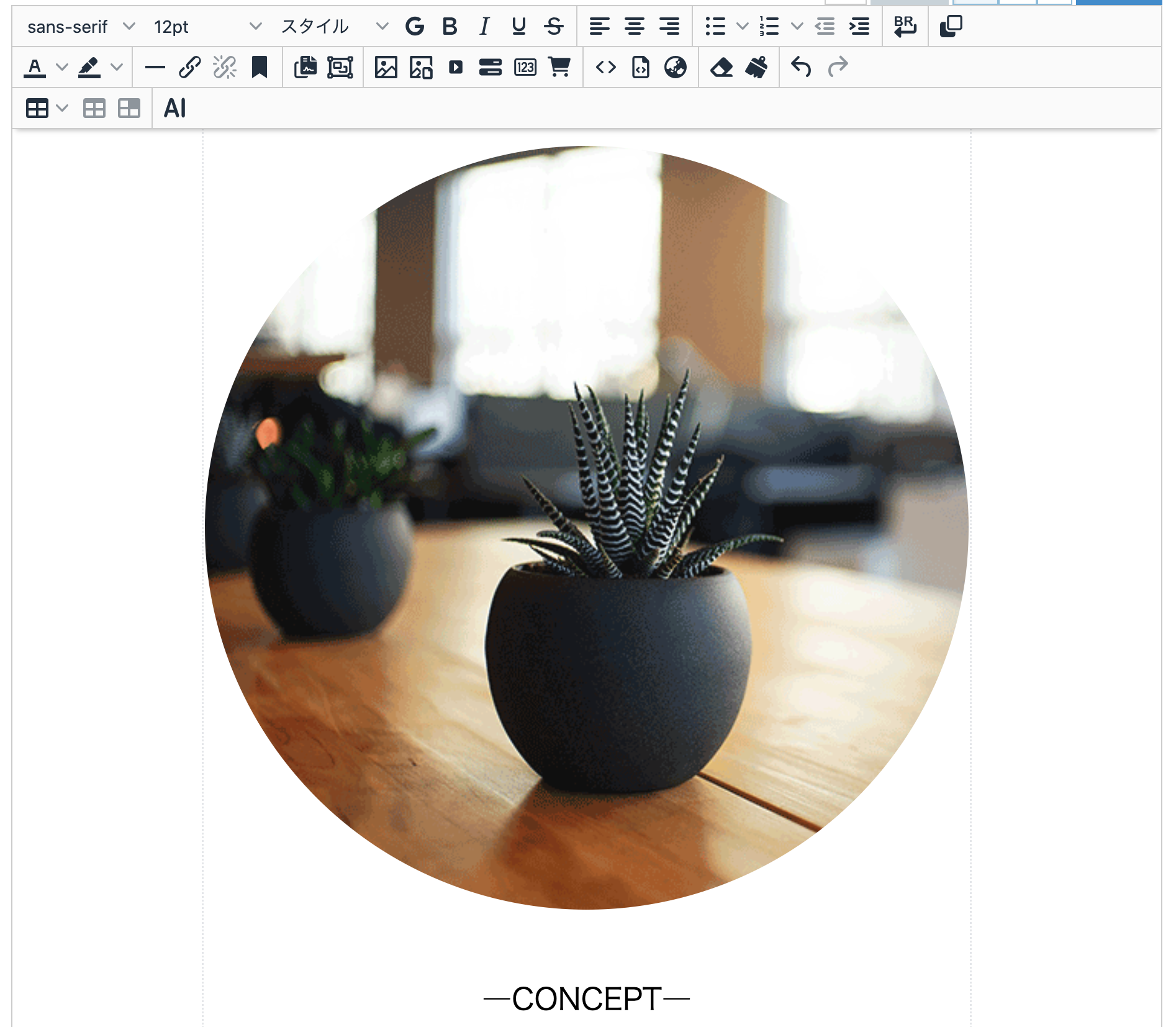Apply the highlight background color
This screenshot has width=1176, height=1027.
pos(89,68)
